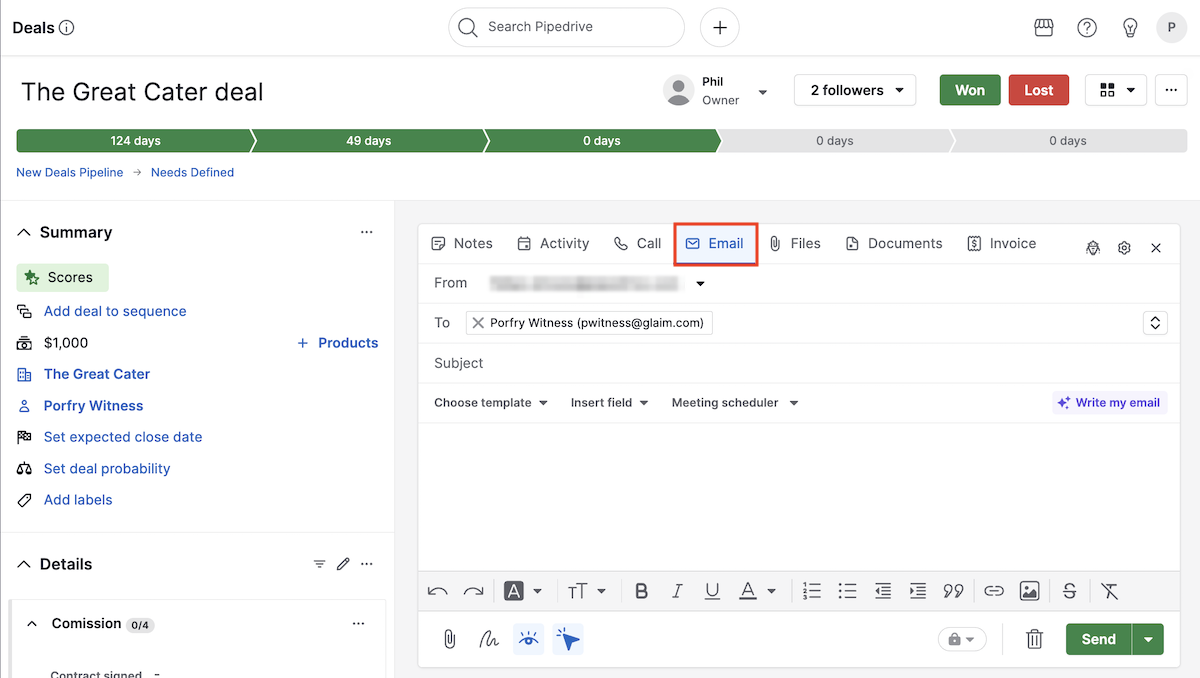
Task: Click the plus quick add button
Action: 720,28
